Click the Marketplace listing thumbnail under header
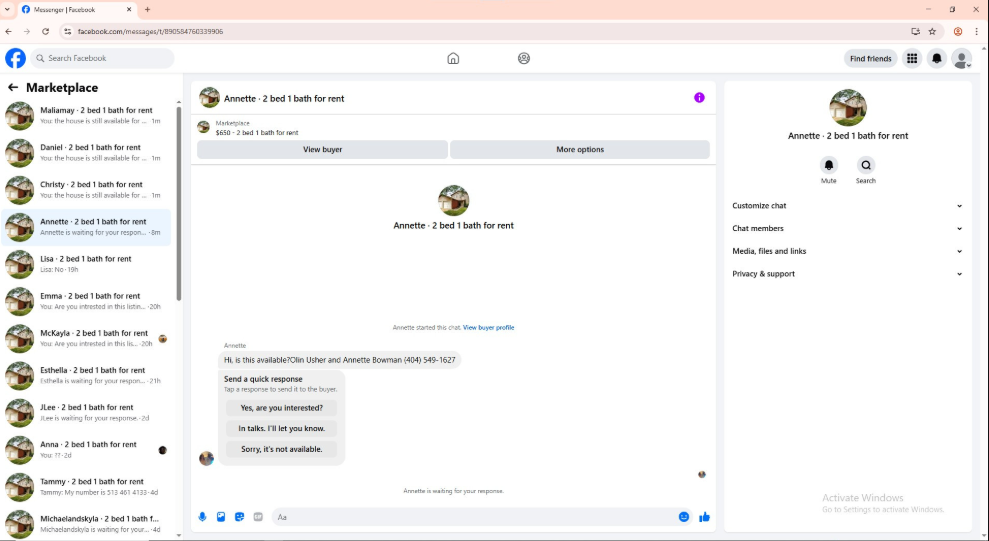 pos(203,127)
